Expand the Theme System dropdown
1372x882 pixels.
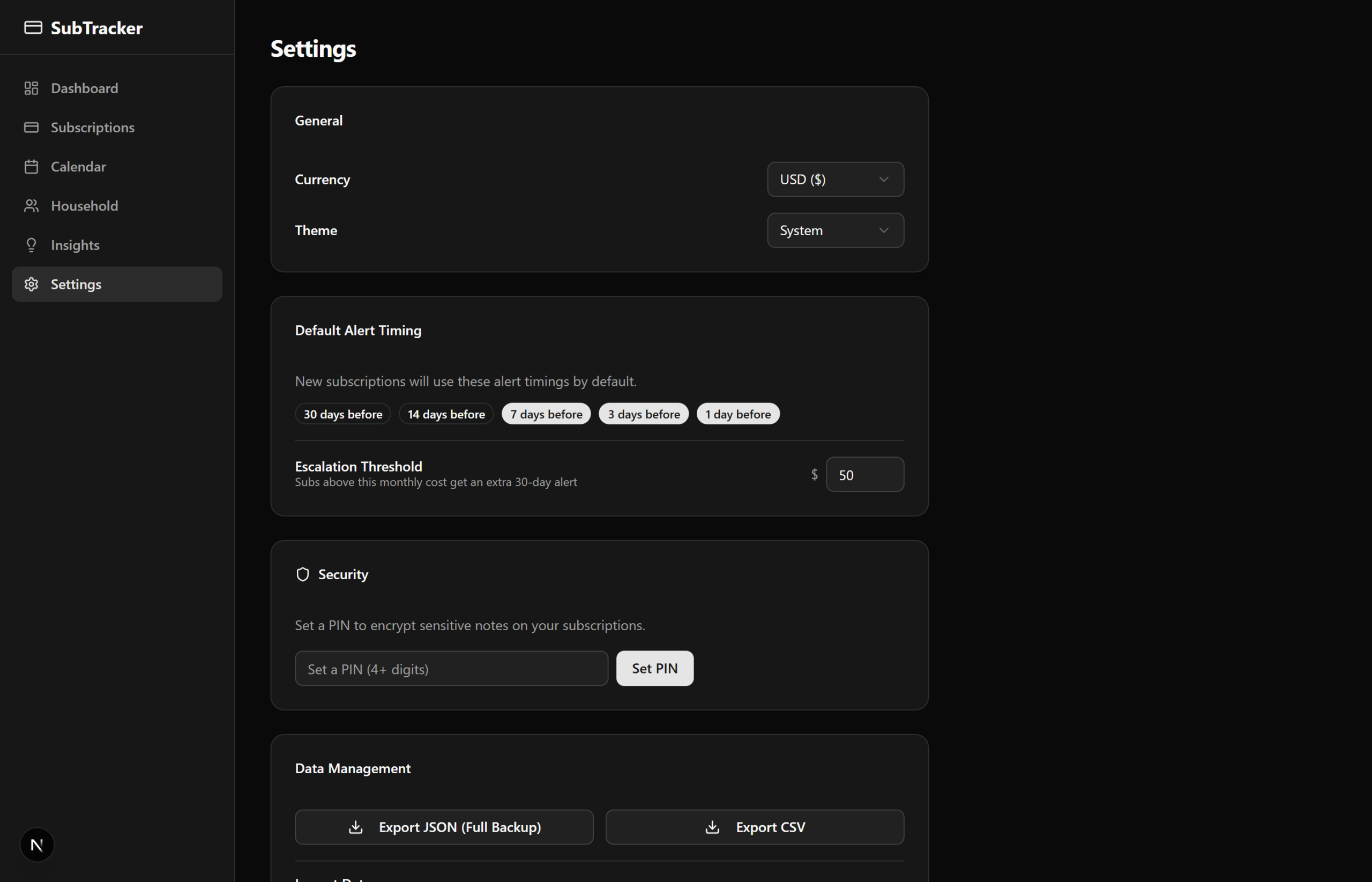834,230
